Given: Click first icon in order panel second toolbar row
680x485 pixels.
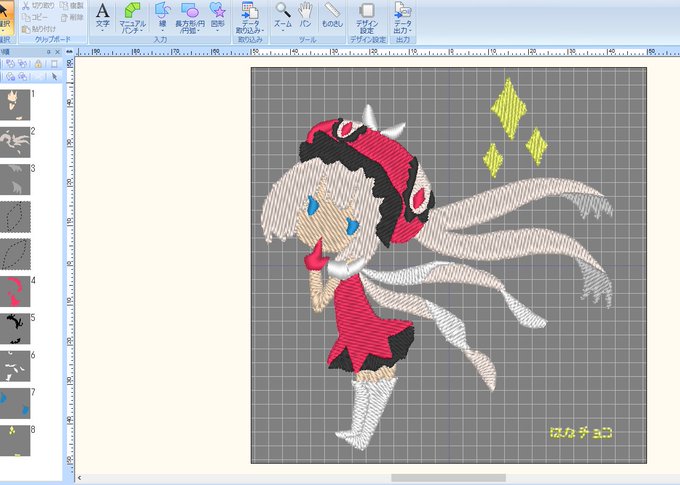Looking at the screenshot, I should [x=10, y=77].
